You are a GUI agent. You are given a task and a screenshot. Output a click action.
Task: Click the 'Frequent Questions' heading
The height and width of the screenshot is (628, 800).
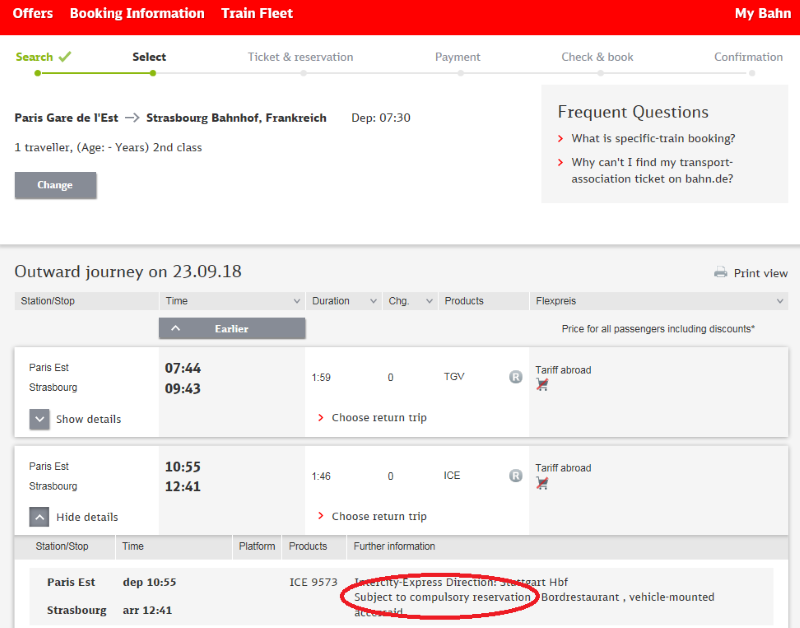coord(633,112)
